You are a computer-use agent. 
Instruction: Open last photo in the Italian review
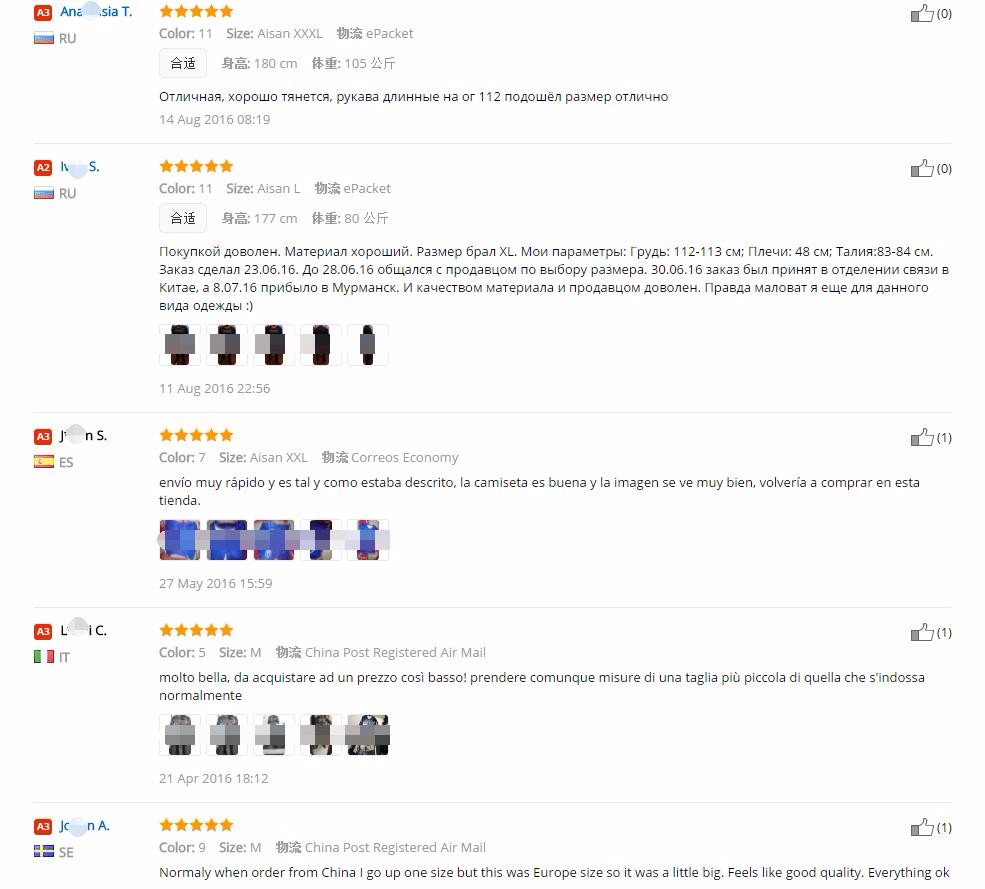tap(367, 734)
